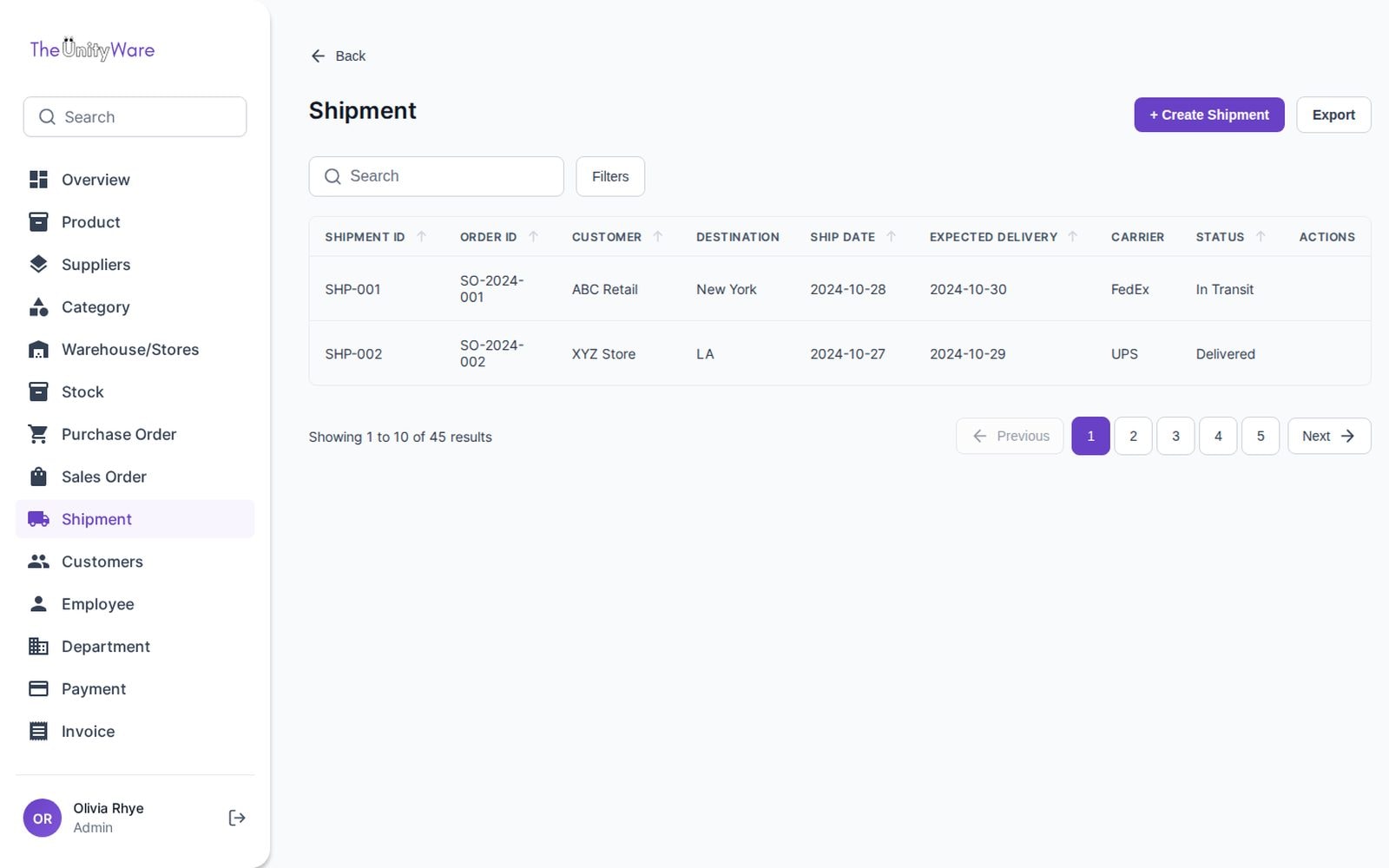The height and width of the screenshot is (868, 1389).
Task: Click the XYZ Store customer cell
Action: (x=603, y=354)
